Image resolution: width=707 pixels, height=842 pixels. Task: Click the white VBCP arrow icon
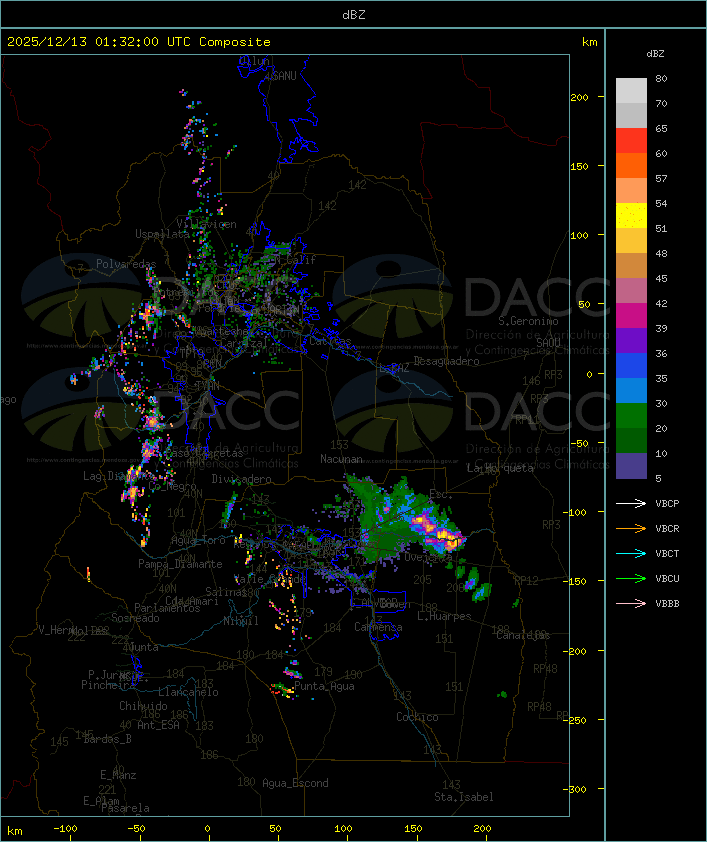[631, 503]
